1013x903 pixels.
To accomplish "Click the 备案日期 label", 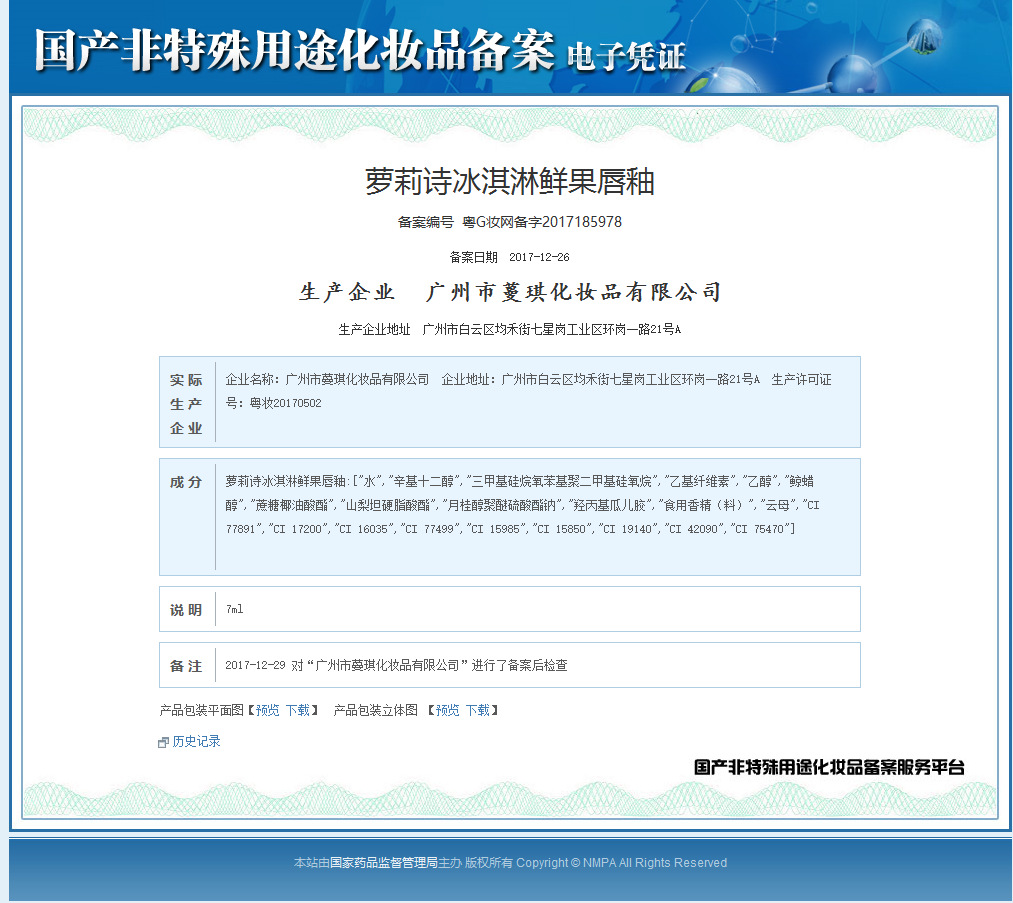I will pos(474,257).
